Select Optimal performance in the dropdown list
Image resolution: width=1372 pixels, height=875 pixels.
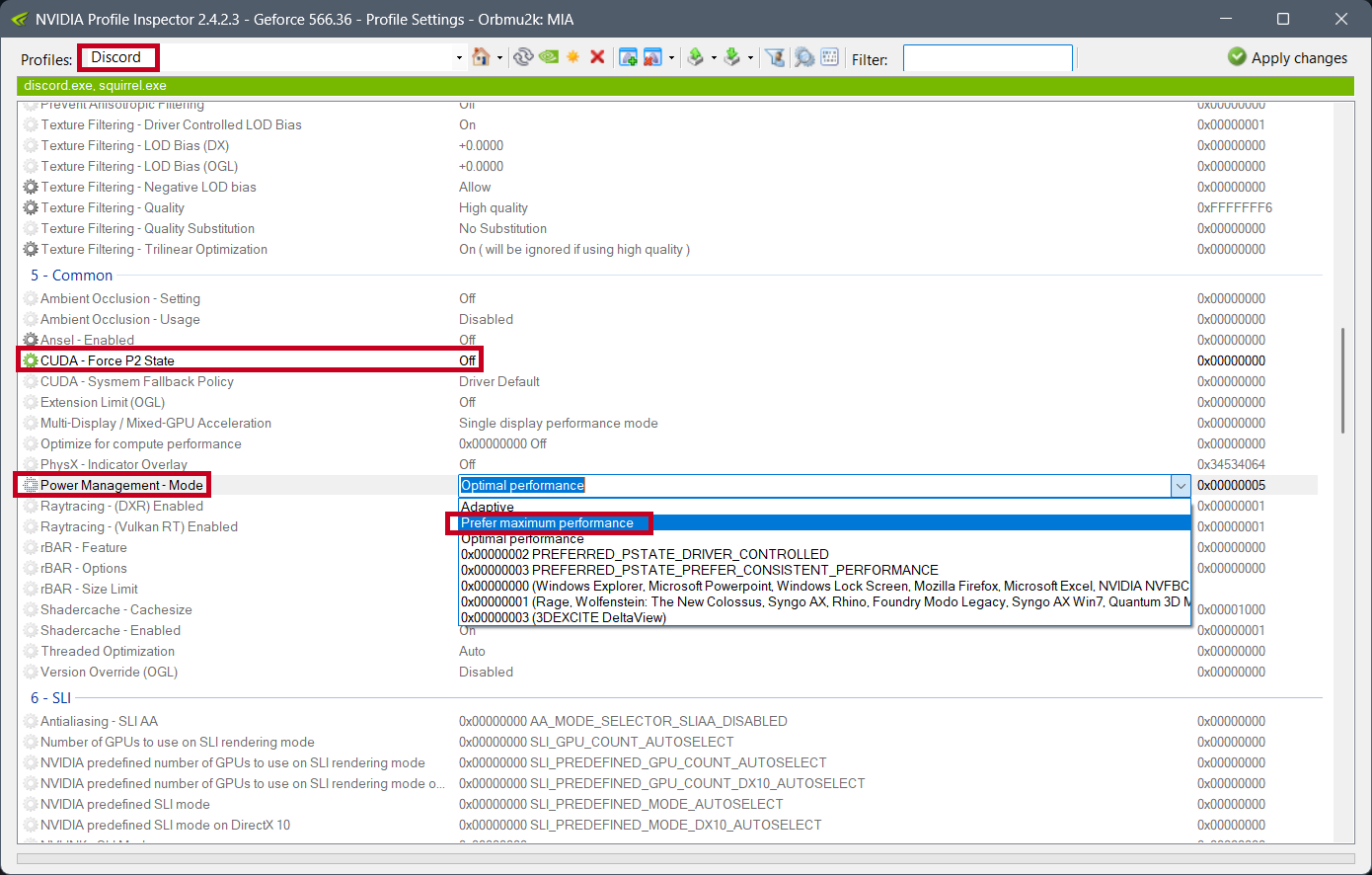(823, 538)
